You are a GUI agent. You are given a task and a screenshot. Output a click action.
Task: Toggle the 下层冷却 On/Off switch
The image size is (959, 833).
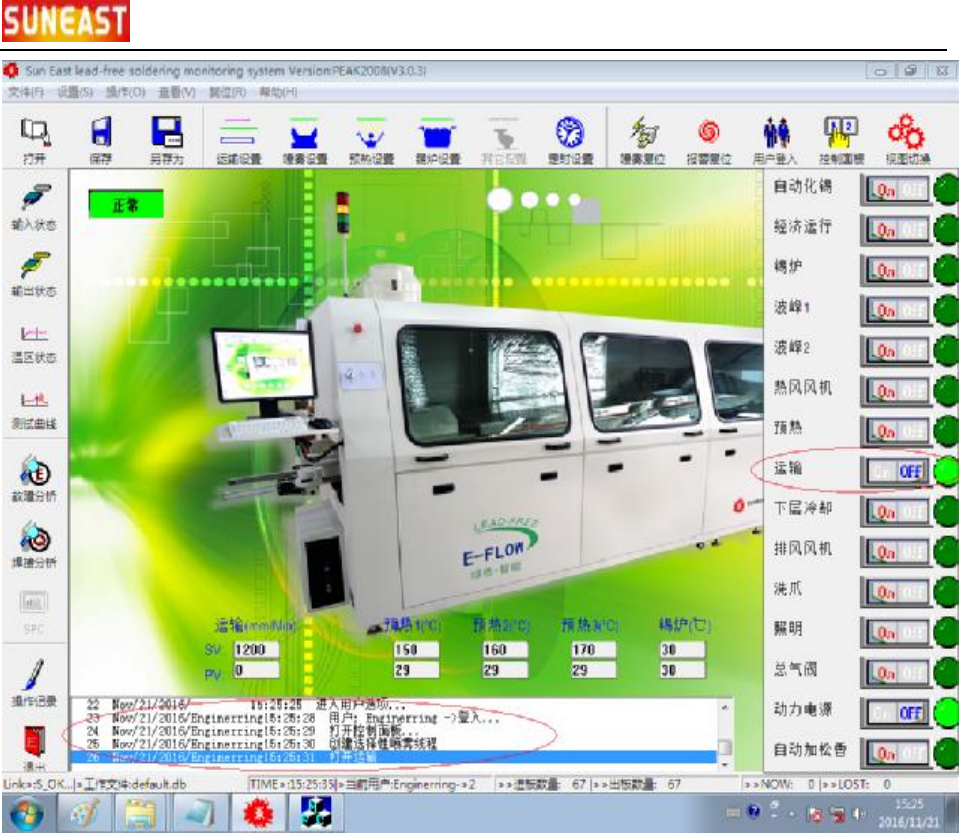(x=897, y=512)
